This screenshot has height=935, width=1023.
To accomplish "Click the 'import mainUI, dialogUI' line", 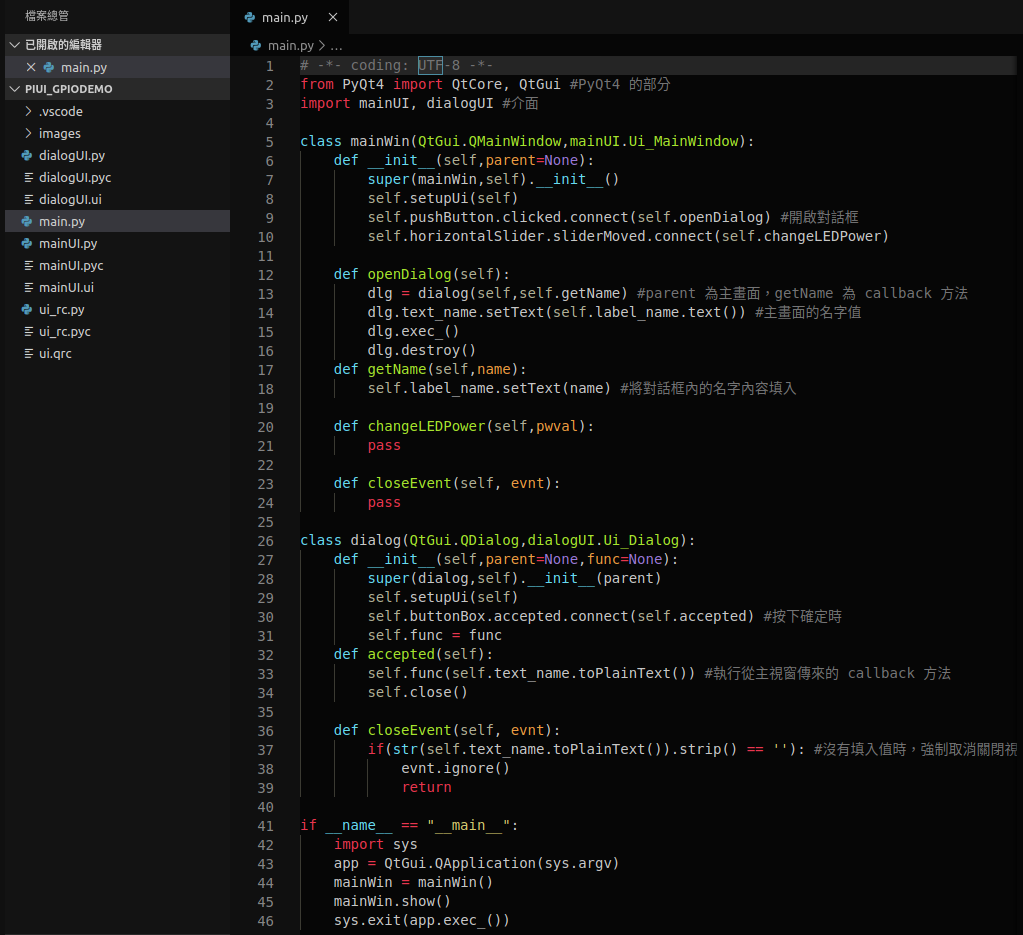I will pos(420,104).
